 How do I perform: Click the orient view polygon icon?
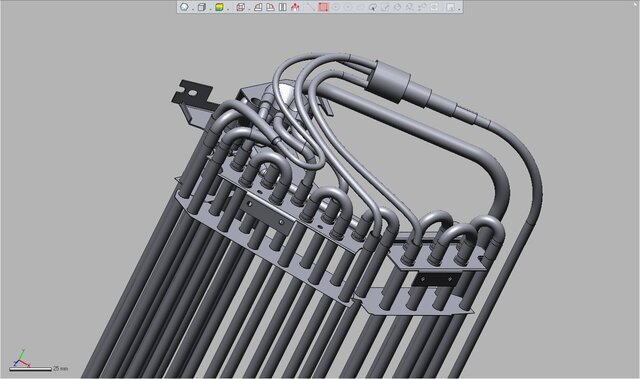click(x=184, y=7)
